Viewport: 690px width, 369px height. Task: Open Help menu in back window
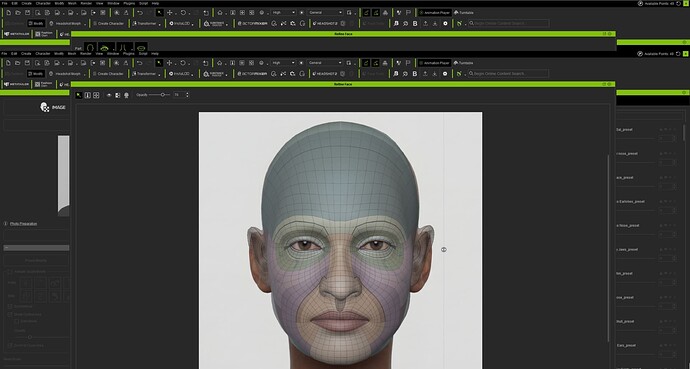pos(155,4)
